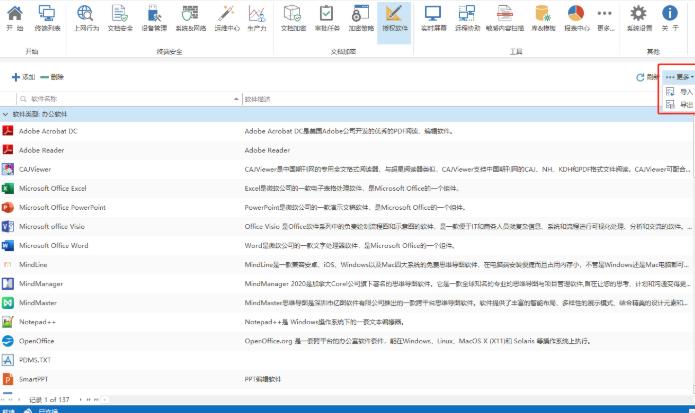Select the 运维中心 ribbon icon
The height and width of the screenshot is (413, 695).
(226, 18)
